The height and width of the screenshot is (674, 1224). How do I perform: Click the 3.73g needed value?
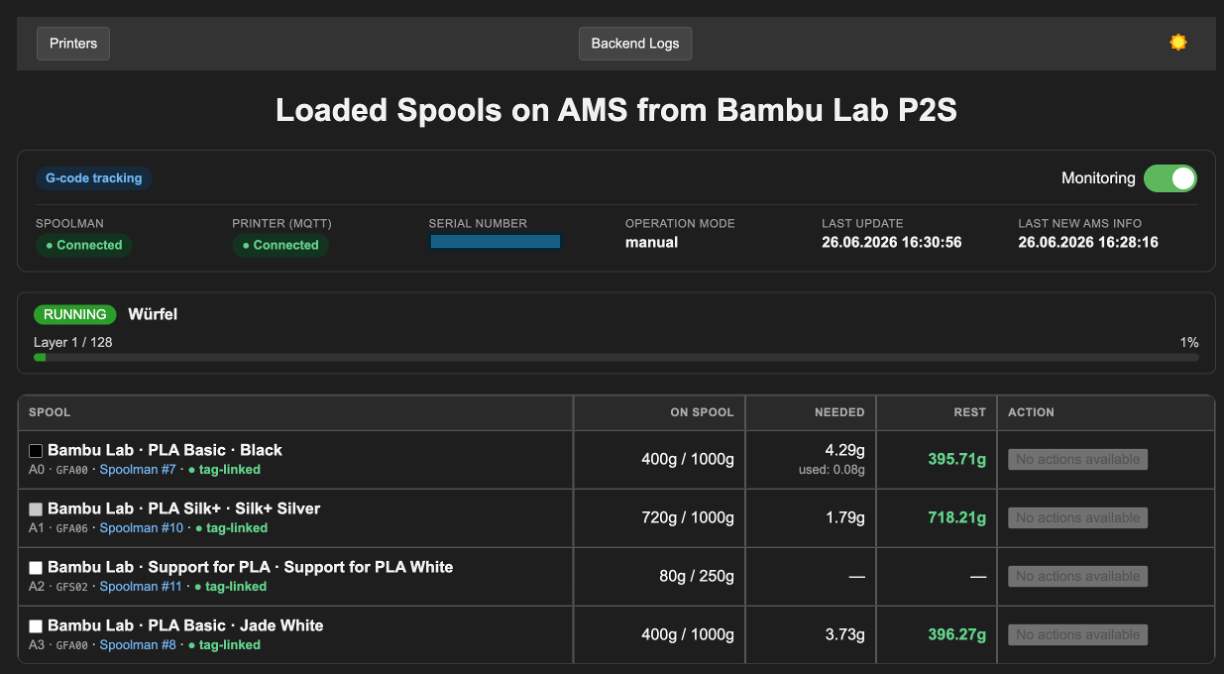tap(843, 635)
